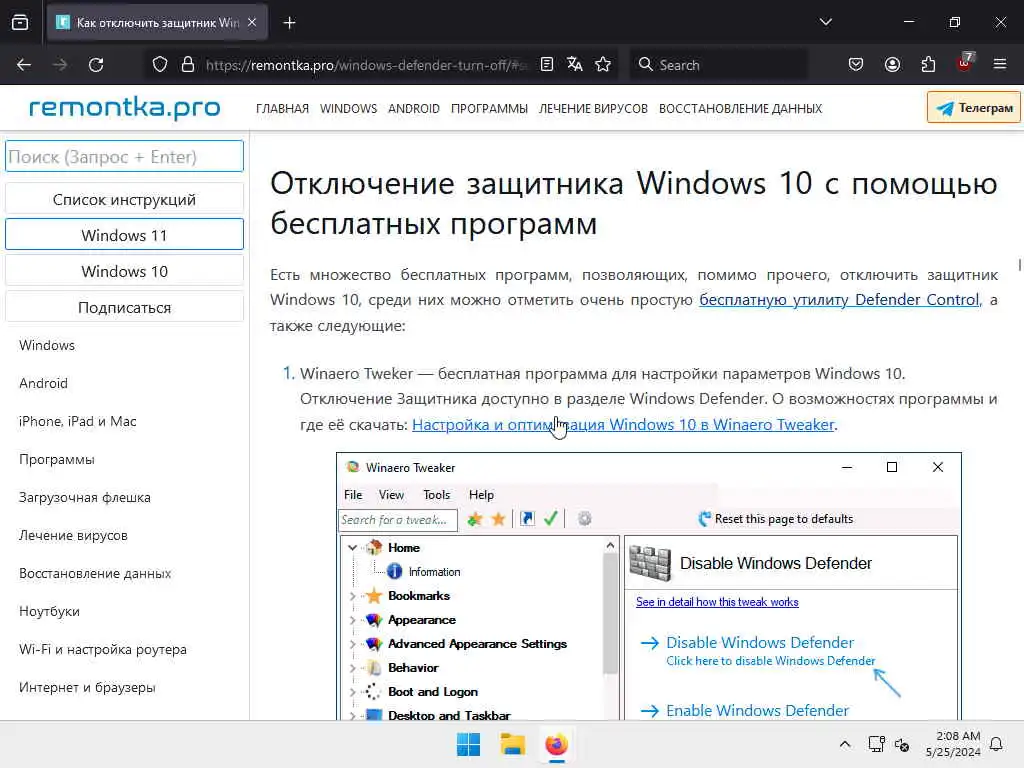Open tracking protection shield icon
The image size is (1024, 768).
tap(160, 65)
